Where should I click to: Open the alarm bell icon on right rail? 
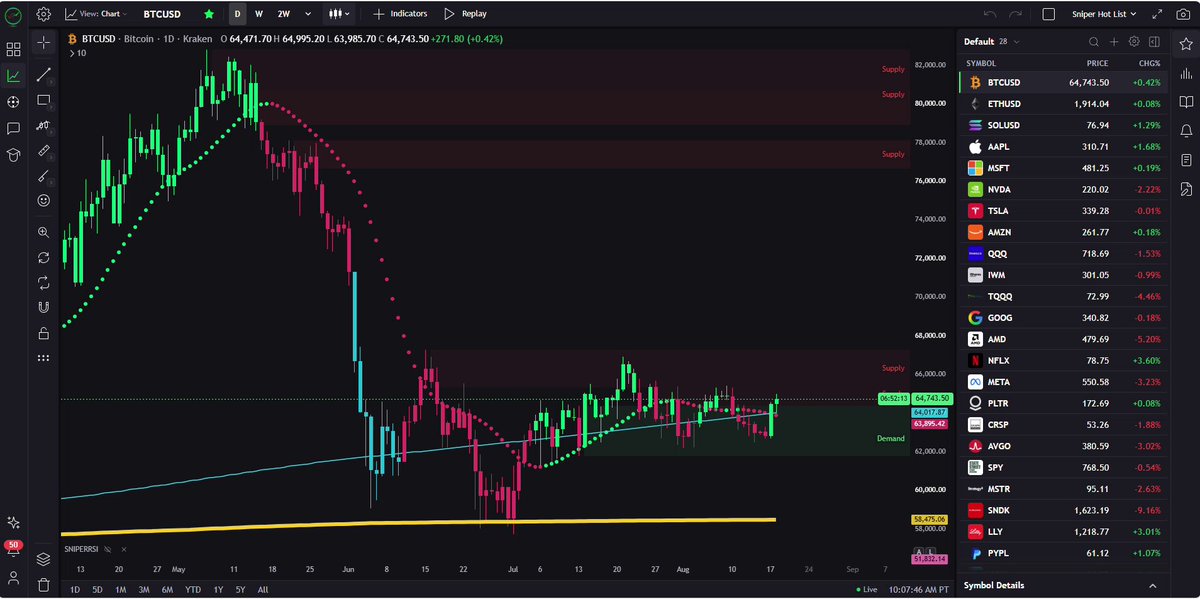point(1185,131)
